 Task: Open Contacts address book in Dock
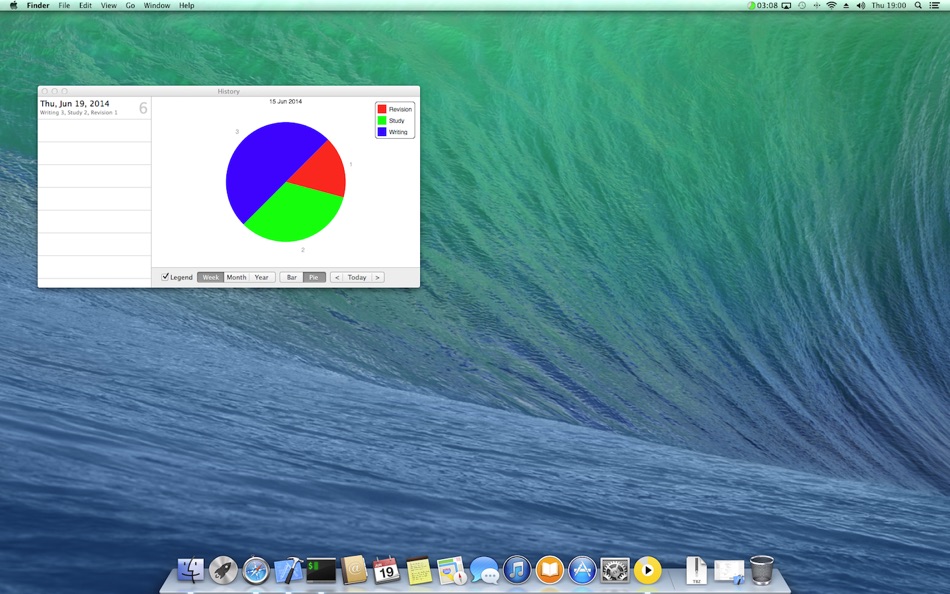[x=354, y=570]
